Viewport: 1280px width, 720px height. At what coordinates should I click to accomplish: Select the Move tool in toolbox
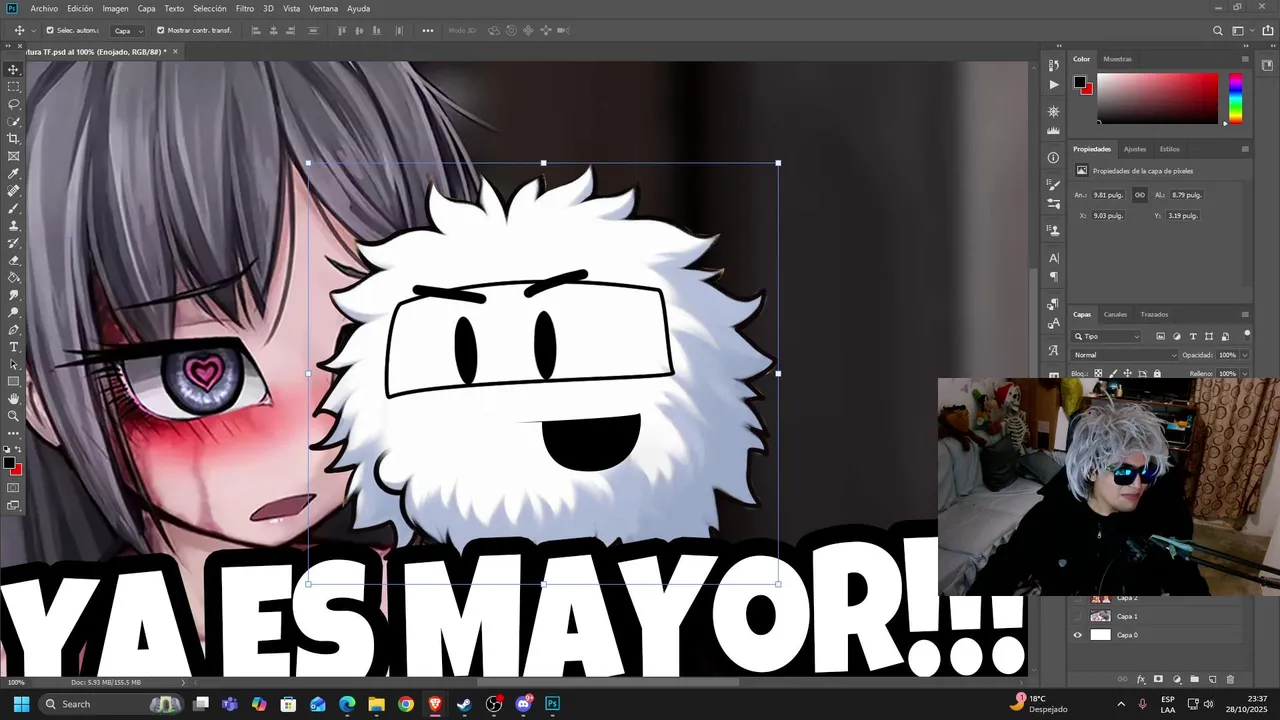13,70
